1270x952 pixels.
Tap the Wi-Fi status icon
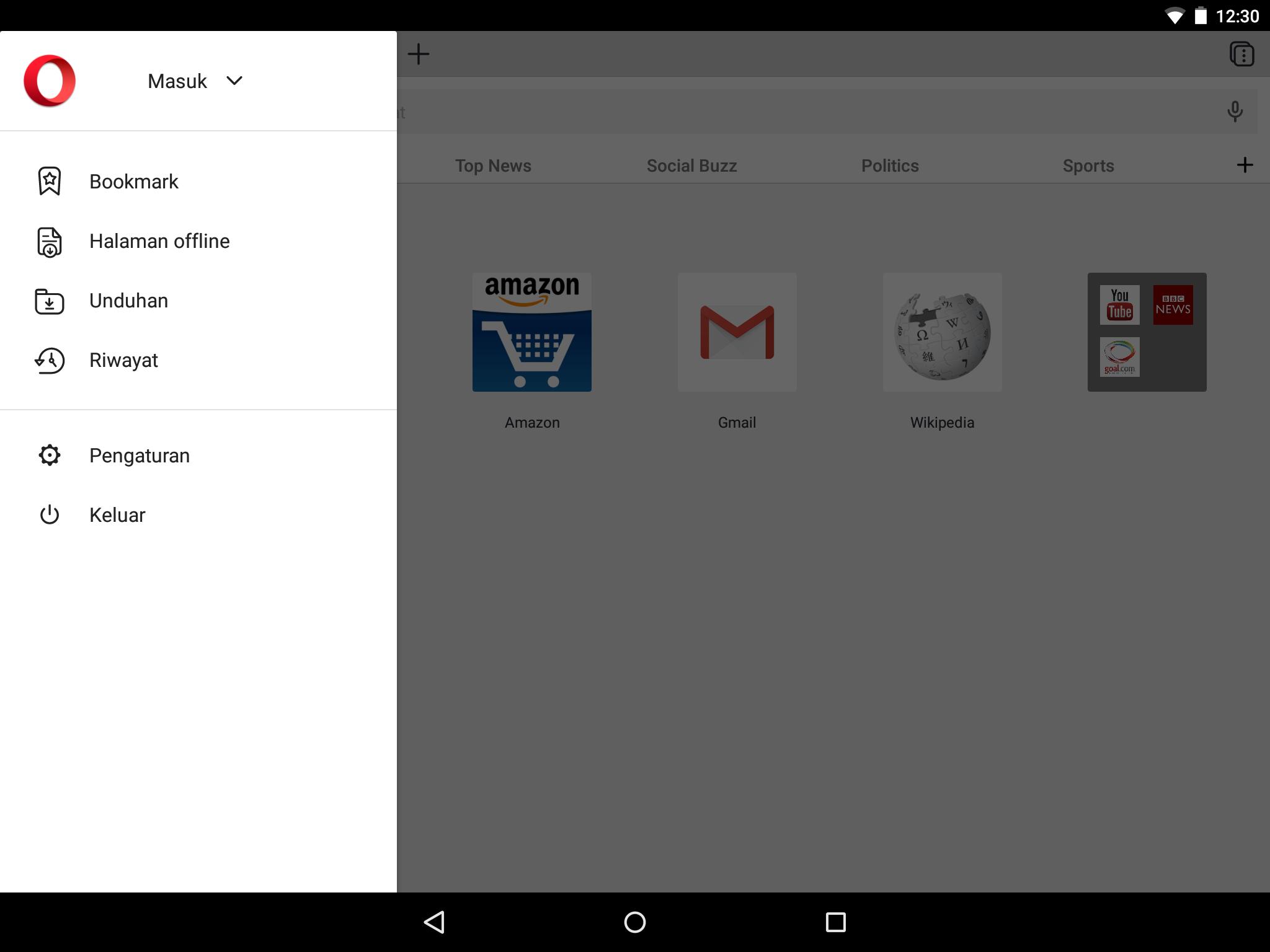[1174, 16]
